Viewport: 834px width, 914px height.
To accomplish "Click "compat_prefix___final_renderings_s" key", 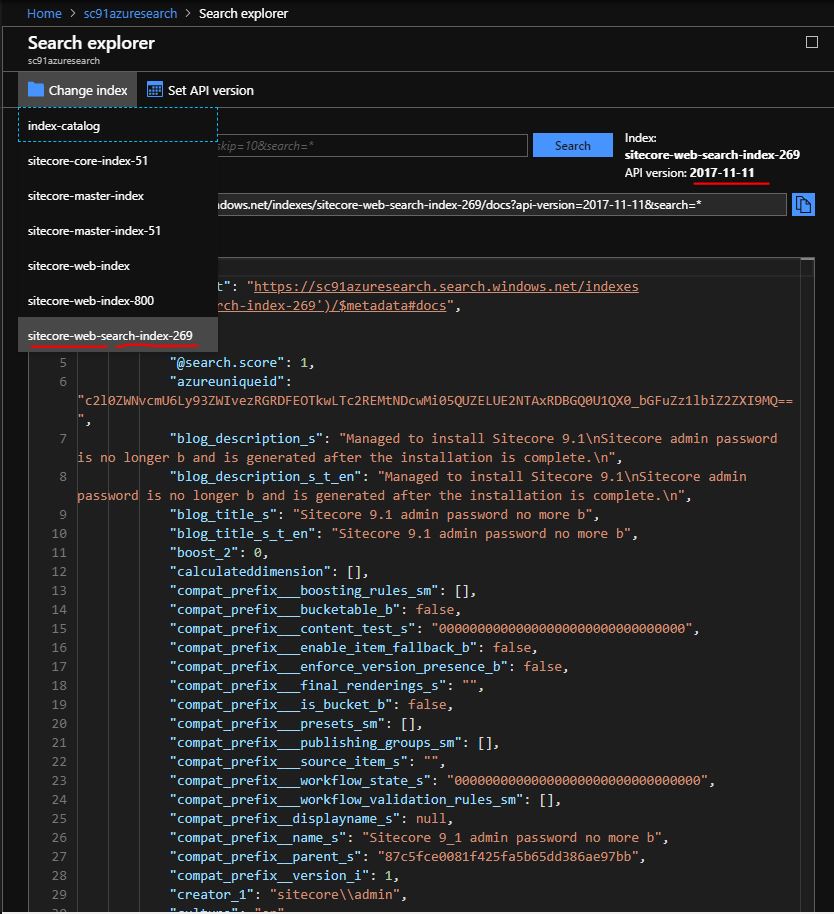I will (308, 686).
